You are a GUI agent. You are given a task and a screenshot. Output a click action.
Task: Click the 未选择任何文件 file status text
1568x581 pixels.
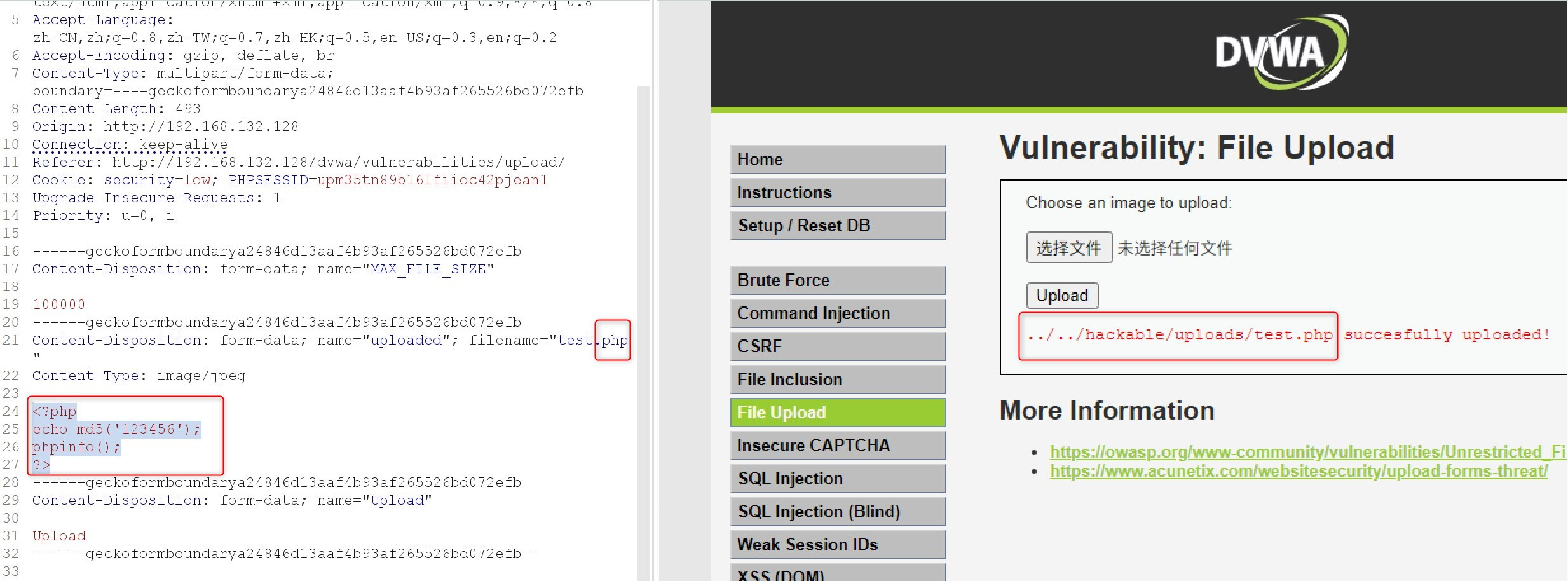[x=1175, y=248]
